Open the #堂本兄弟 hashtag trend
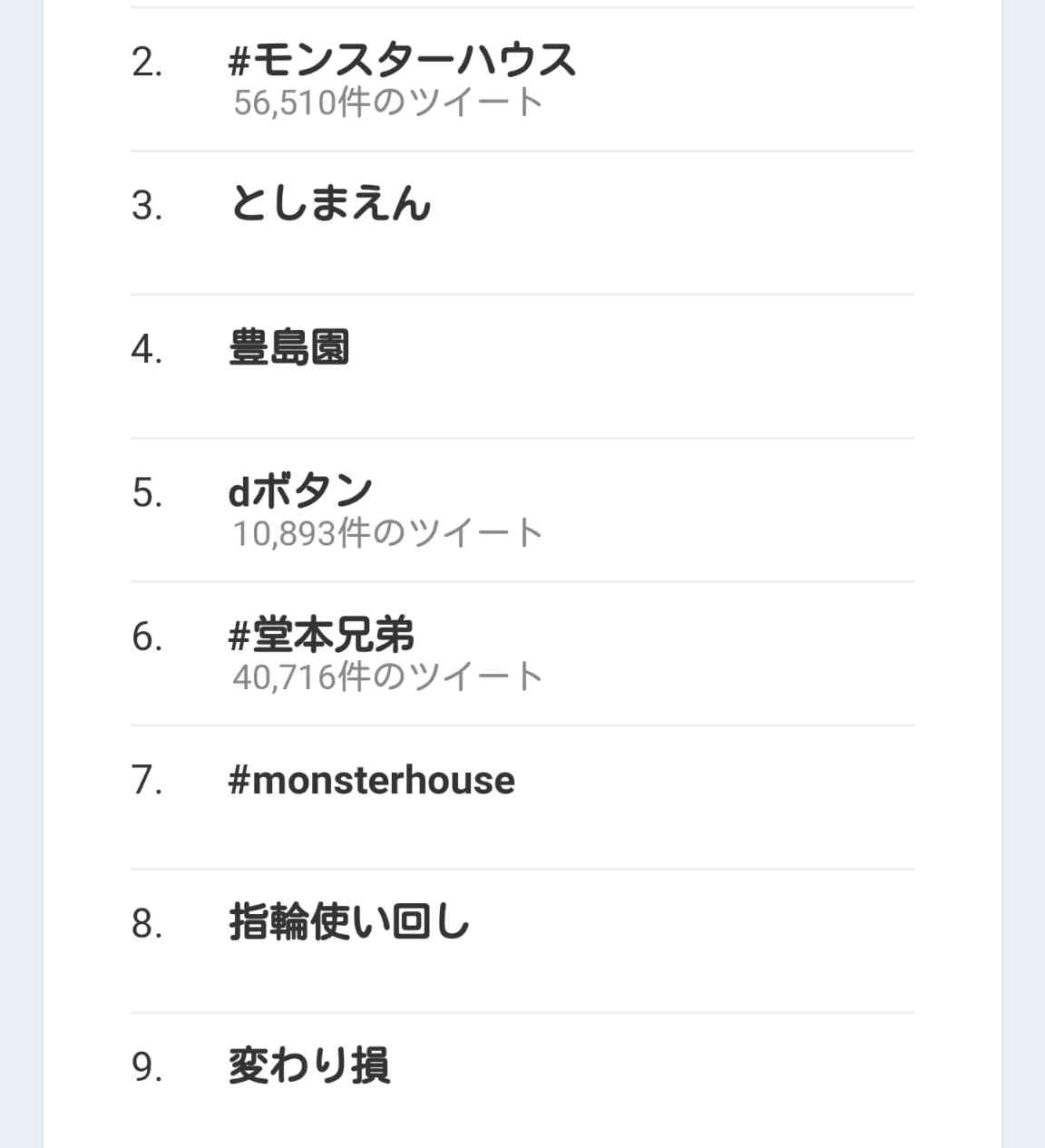The width and height of the screenshot is (1045, 1148). coord(322,634)
